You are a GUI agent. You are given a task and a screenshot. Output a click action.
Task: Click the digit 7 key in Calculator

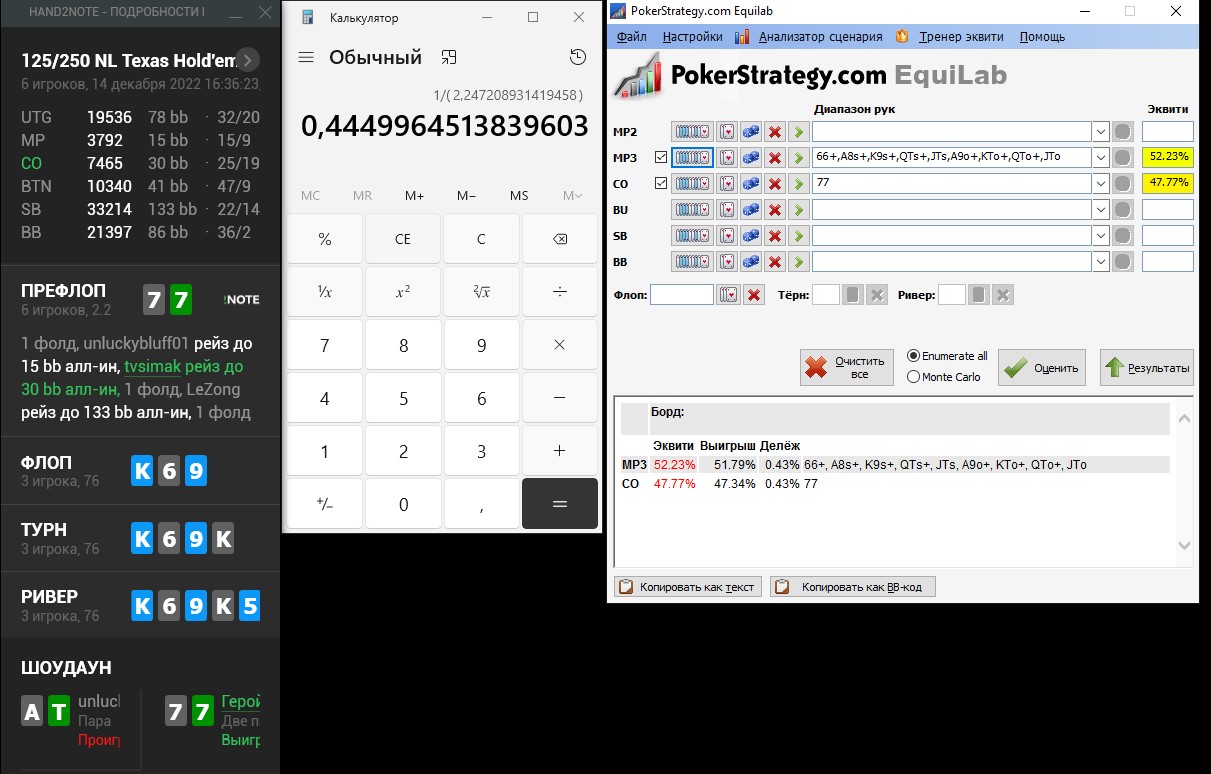pyautogui.click(x=325, y=345)
